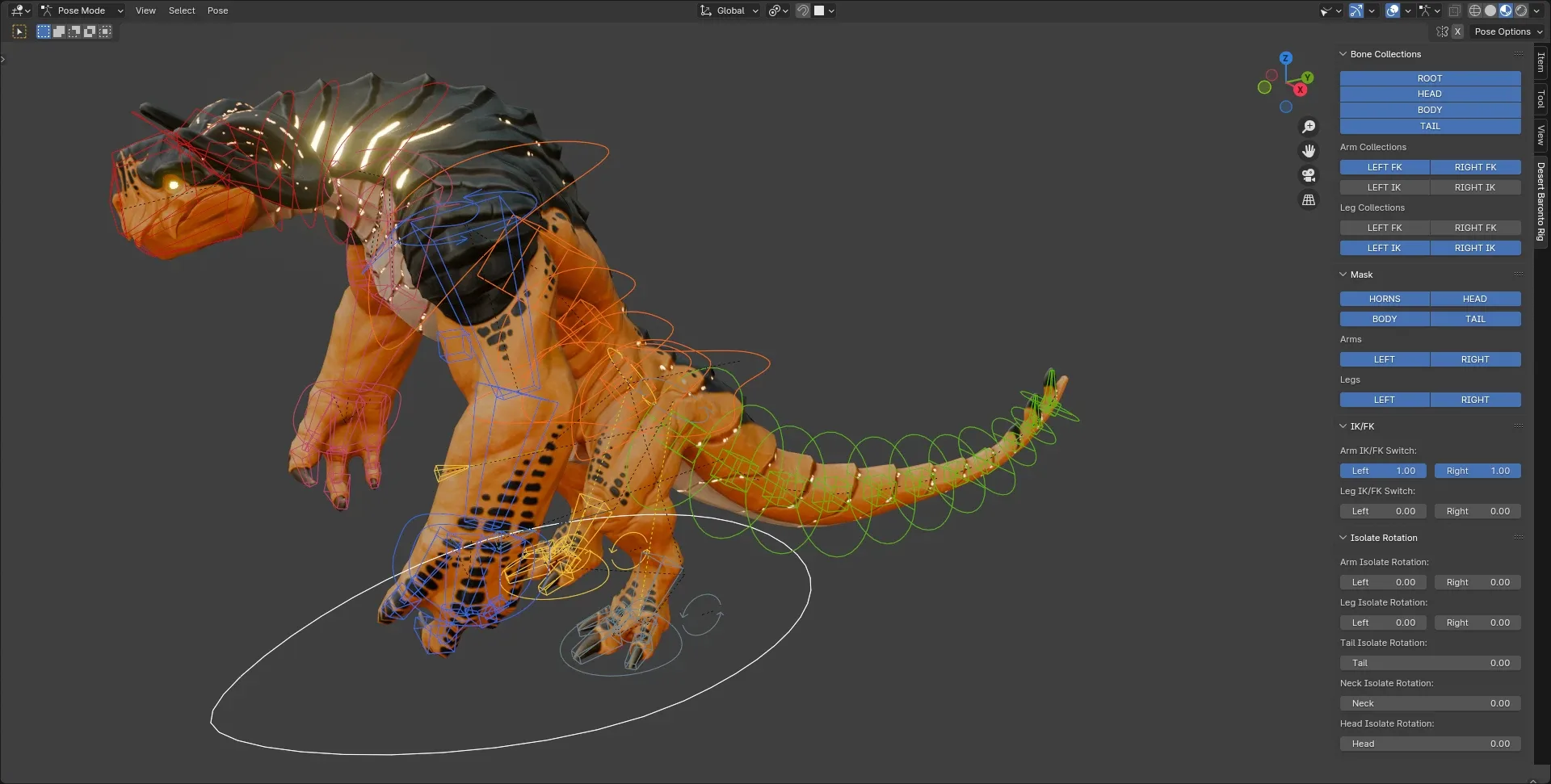Toggle the HORNS mask
The image size is (1551, 784).
[1385, 299]
